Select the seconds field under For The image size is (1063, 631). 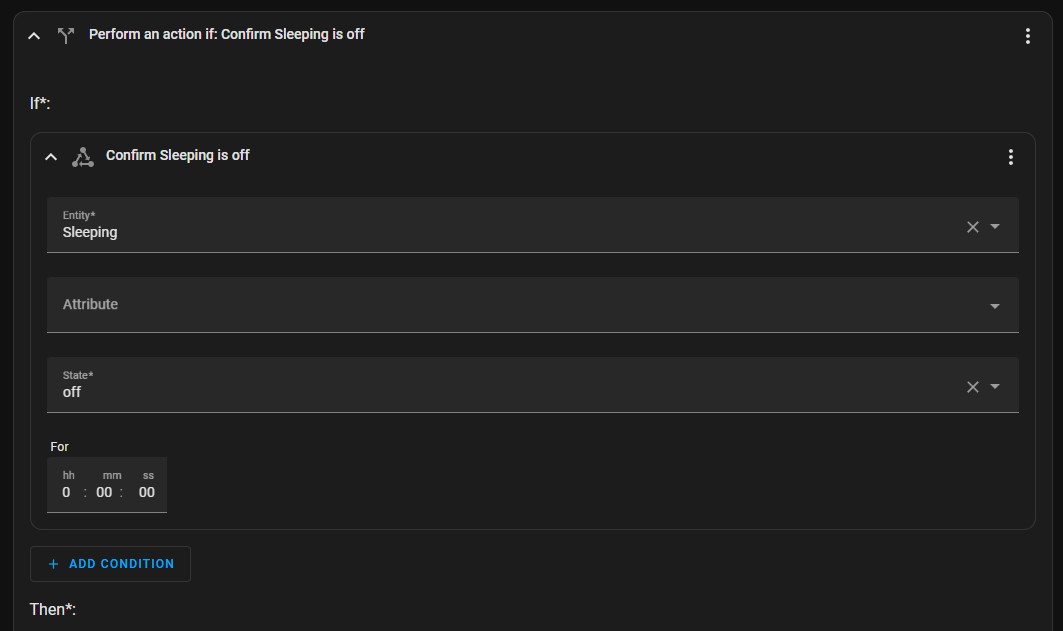coord(147,492)
